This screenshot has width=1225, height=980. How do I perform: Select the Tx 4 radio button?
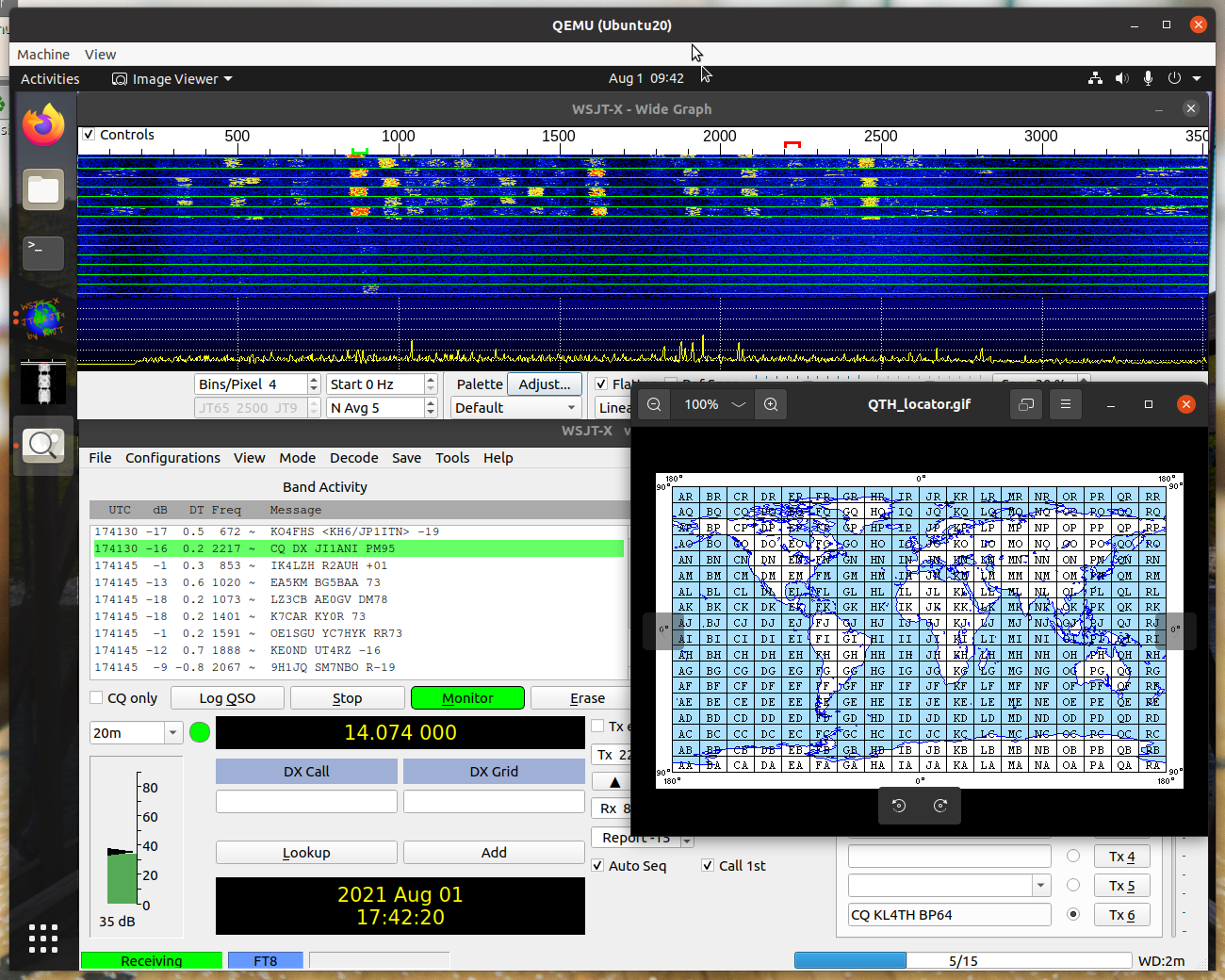coord(1073,856)
